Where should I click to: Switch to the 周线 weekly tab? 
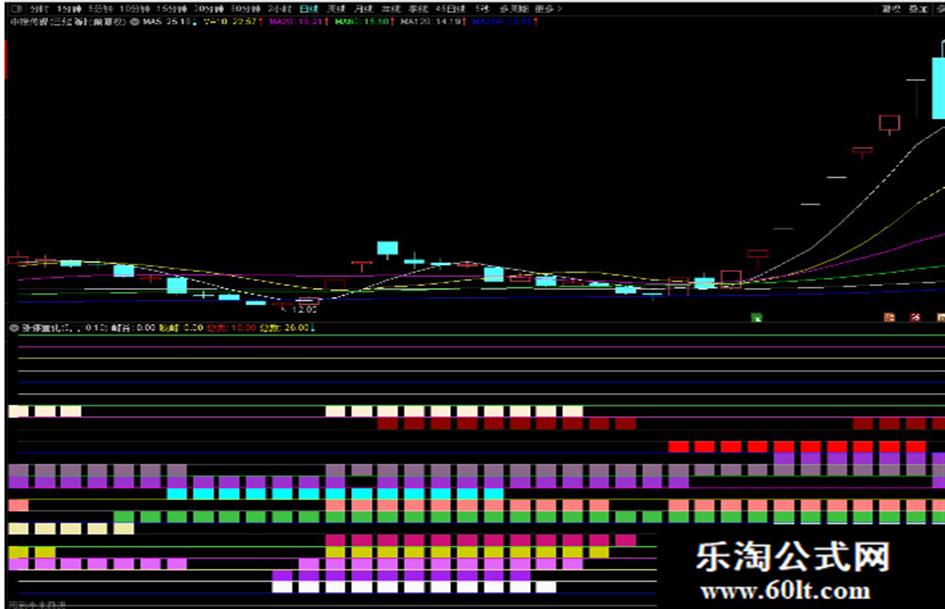click(336, 9)
